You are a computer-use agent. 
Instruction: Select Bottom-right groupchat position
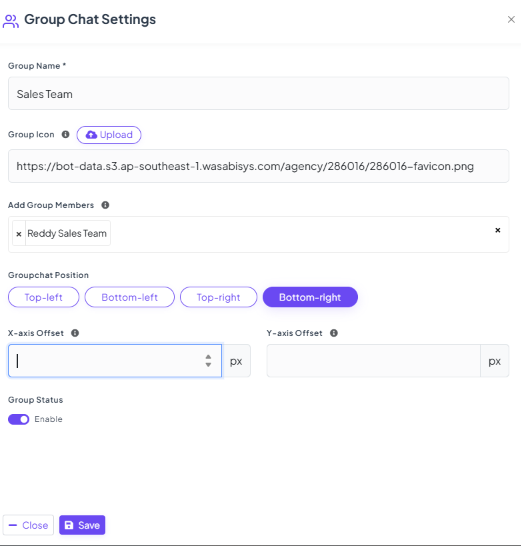[x=310, y=297]
